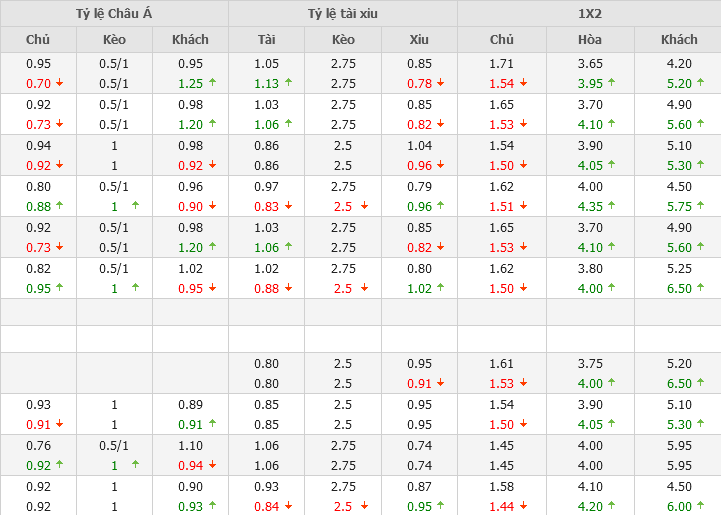Click the 1.10 Khách handicap odds
The height and width of the screenshot is (515, 721).
point(190,446)
